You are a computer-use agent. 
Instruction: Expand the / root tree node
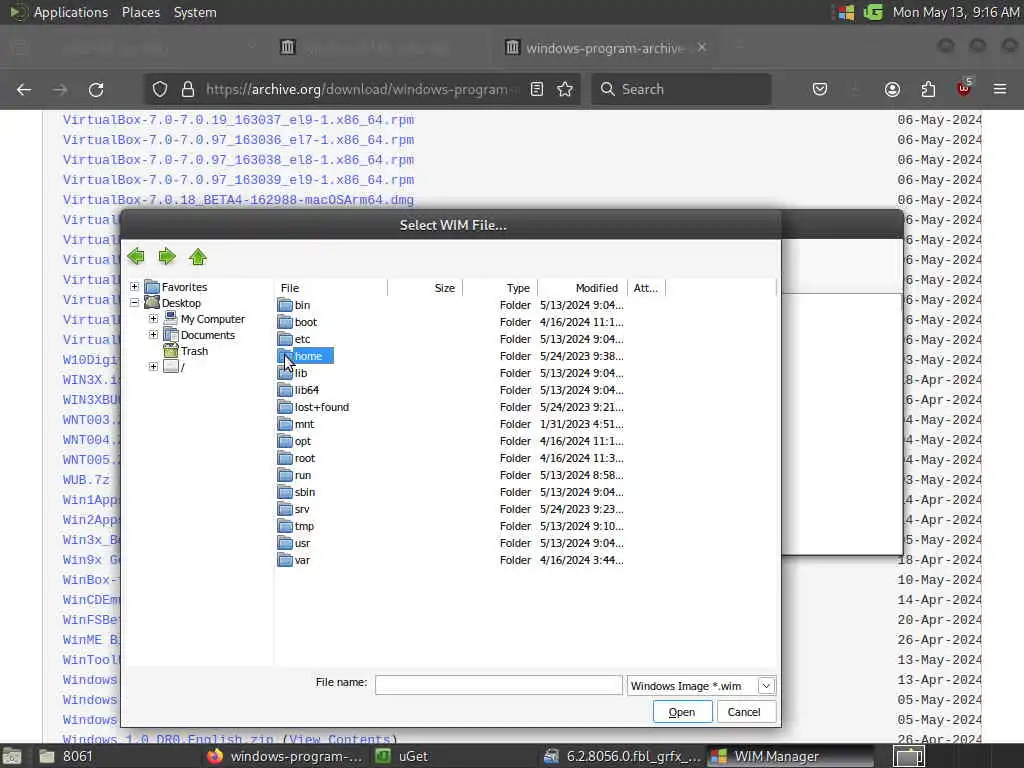[x=153, y=366]
